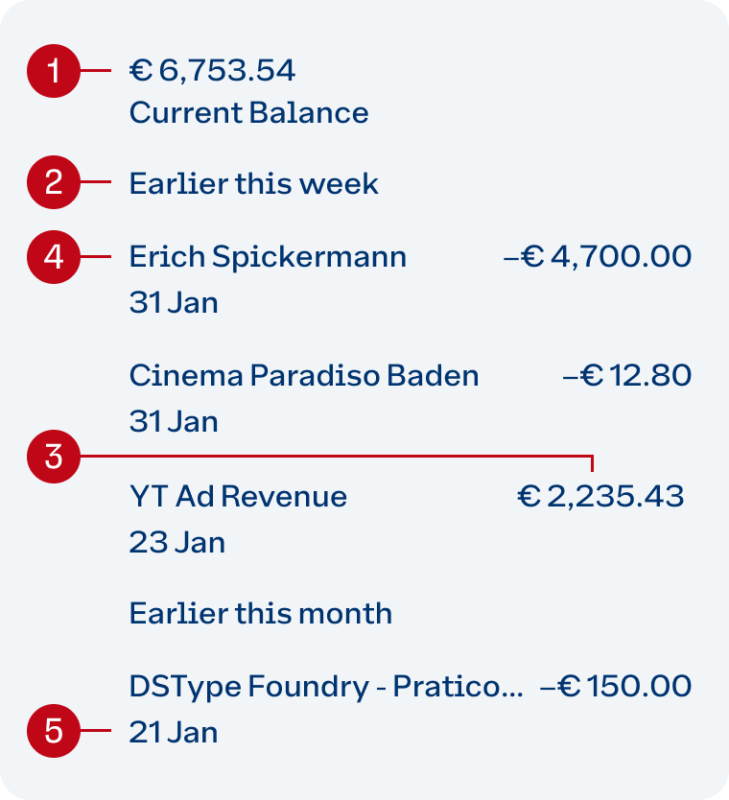Screen dimensions: 729x800
Task: Click the Earlier this month heading
Action: coord(260,613)
